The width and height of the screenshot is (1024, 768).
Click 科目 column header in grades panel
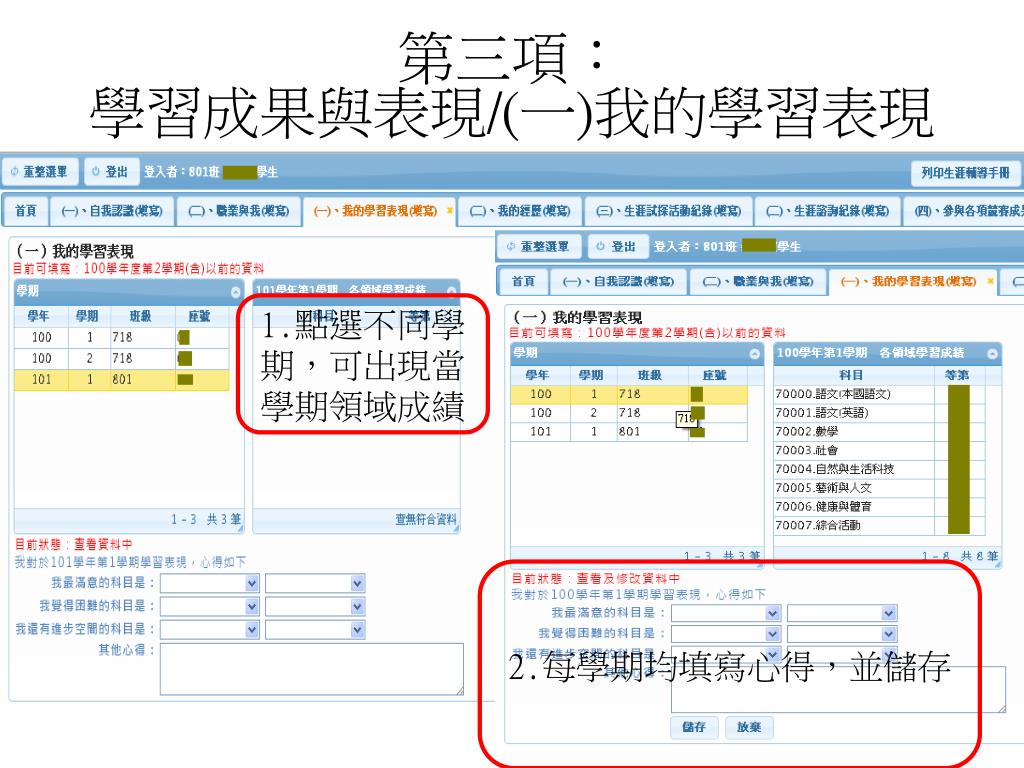point(851,376)
